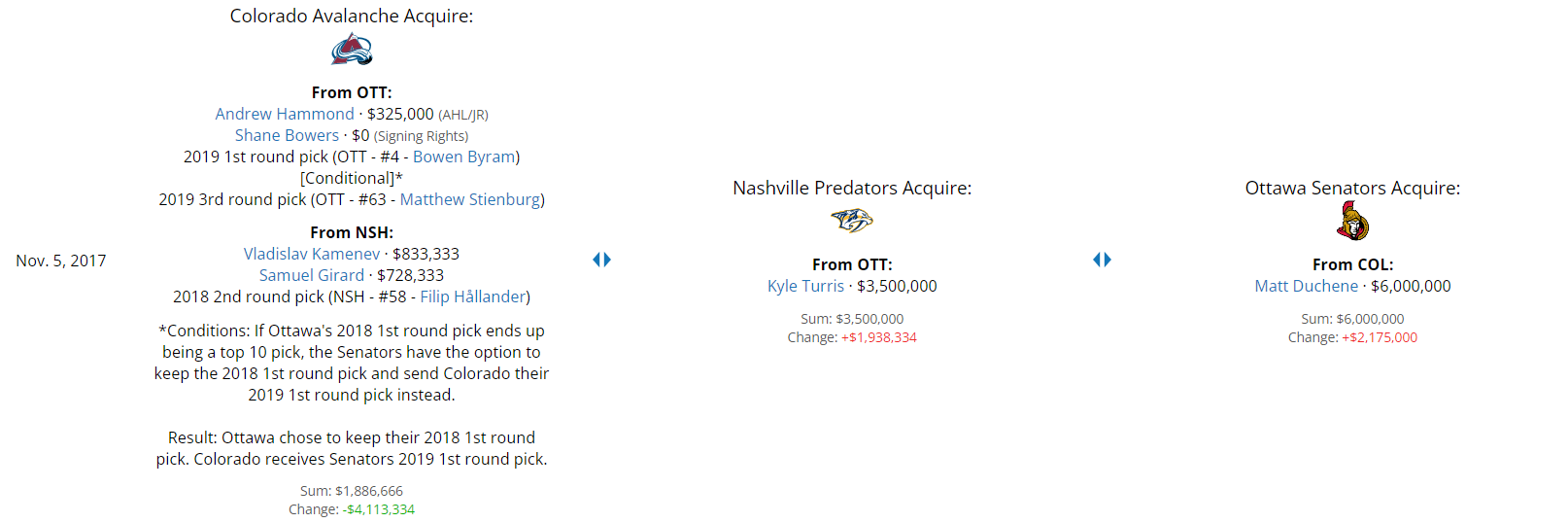This screenshot has height=523, width=1568.
Task: Go to Kyle Turris's player page
Action: [x=805, y=287]
